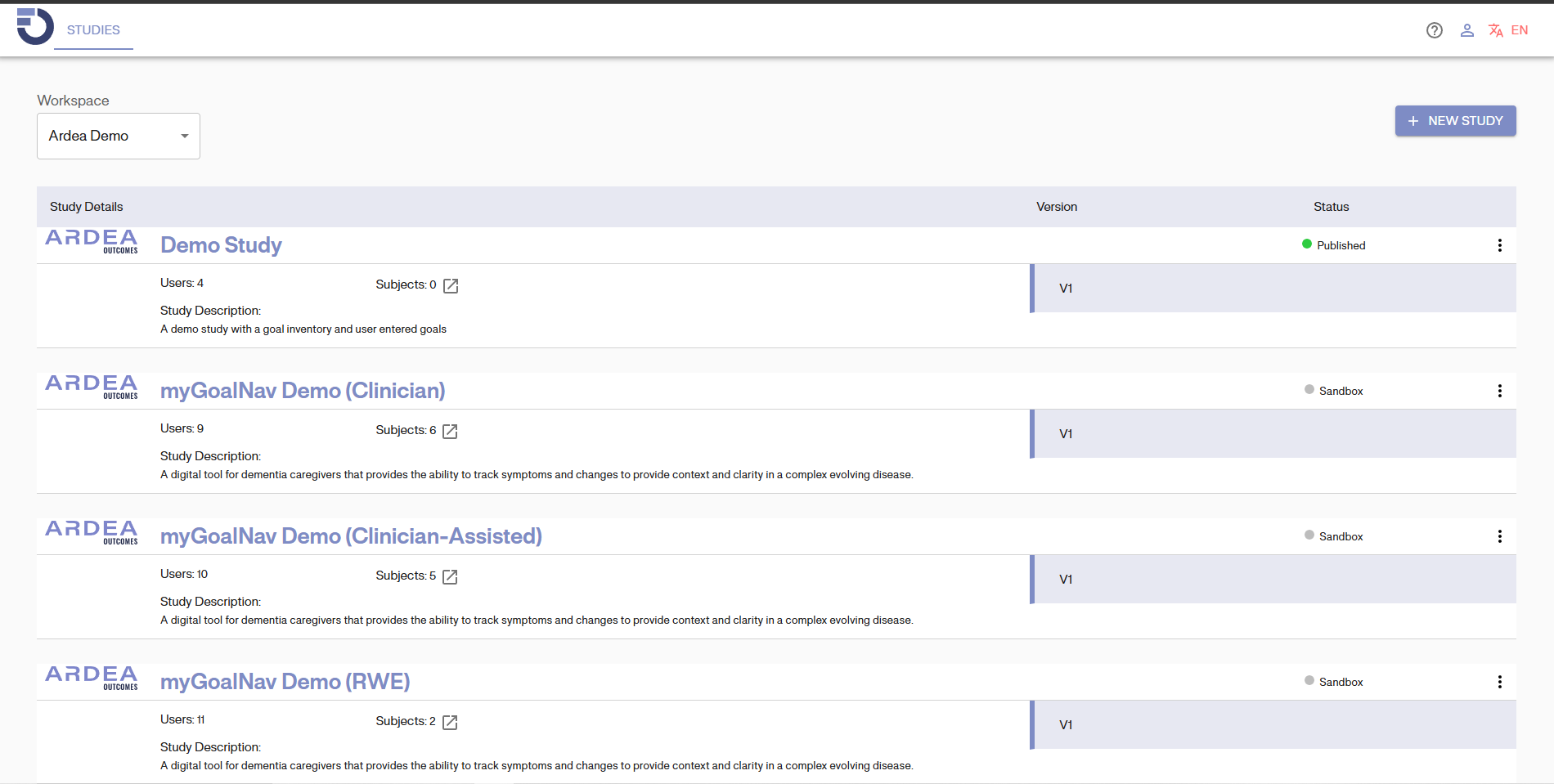The width and height of the screenshot is (1554, 784).
Task: Open kebab menu for myGoalNav Demo (RWE)
Action: click(x=1499, y=682)
